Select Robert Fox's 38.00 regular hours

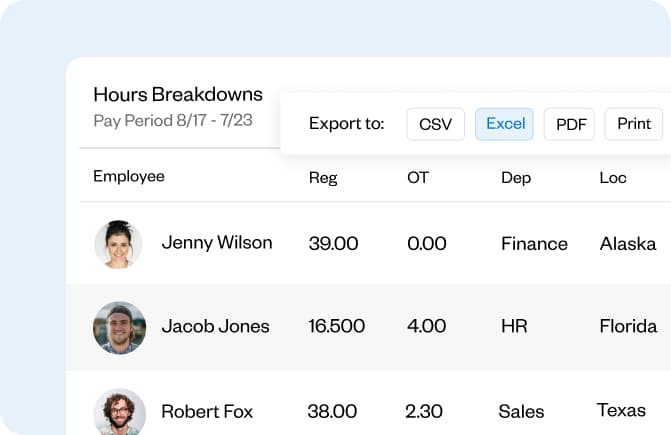click(333, 411)
